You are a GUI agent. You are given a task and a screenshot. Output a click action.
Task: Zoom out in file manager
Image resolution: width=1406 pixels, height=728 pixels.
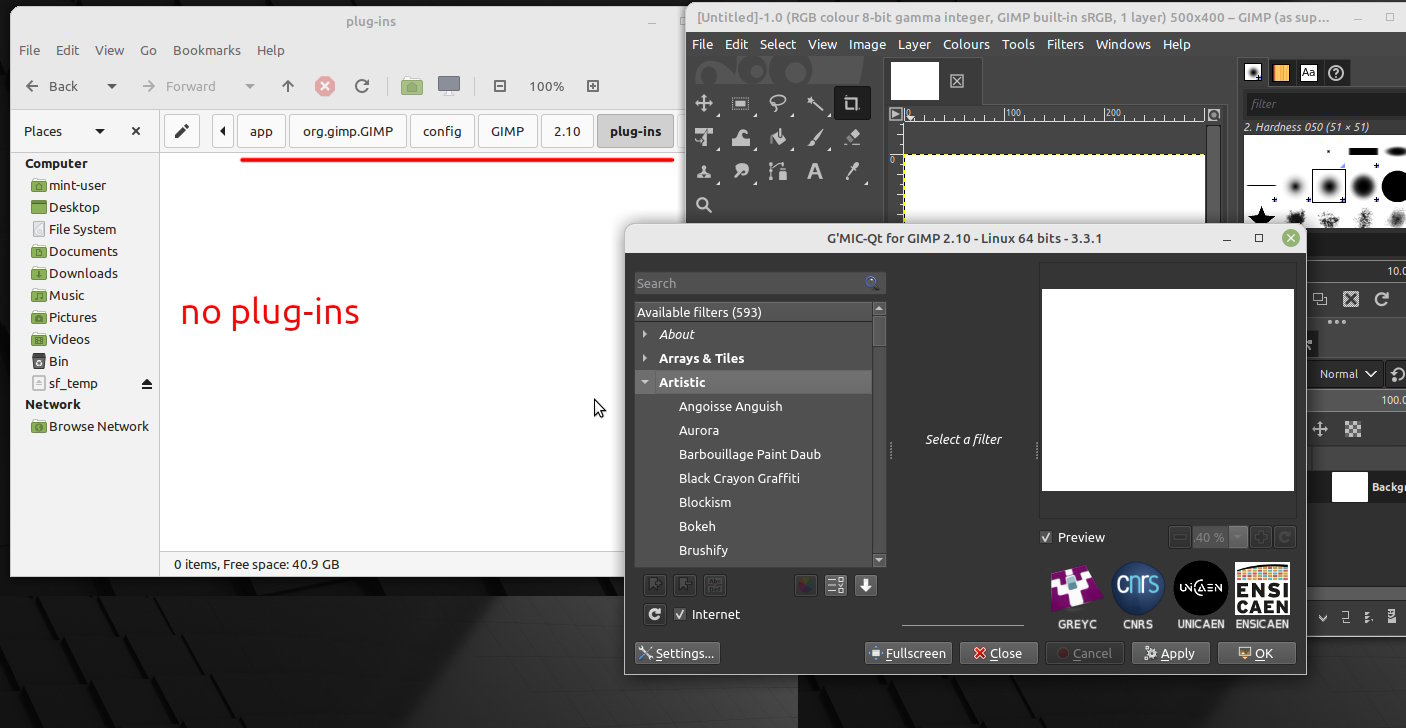[x=500, y=86]
